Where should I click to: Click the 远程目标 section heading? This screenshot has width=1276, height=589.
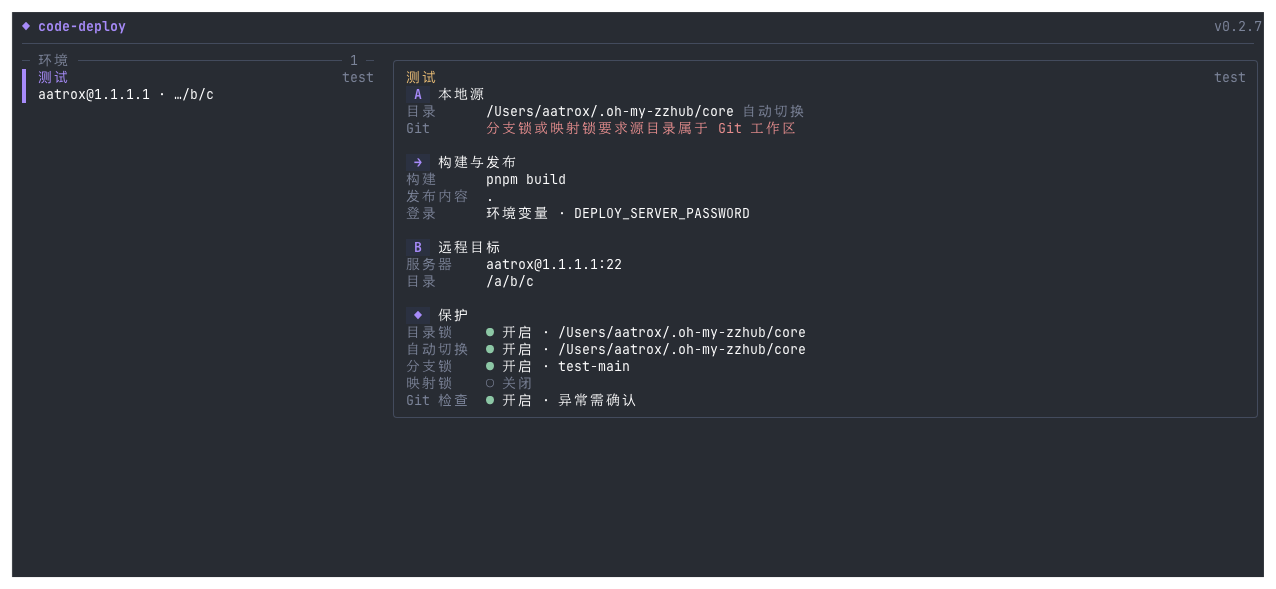pyautogui.click(x=469, y=247)
